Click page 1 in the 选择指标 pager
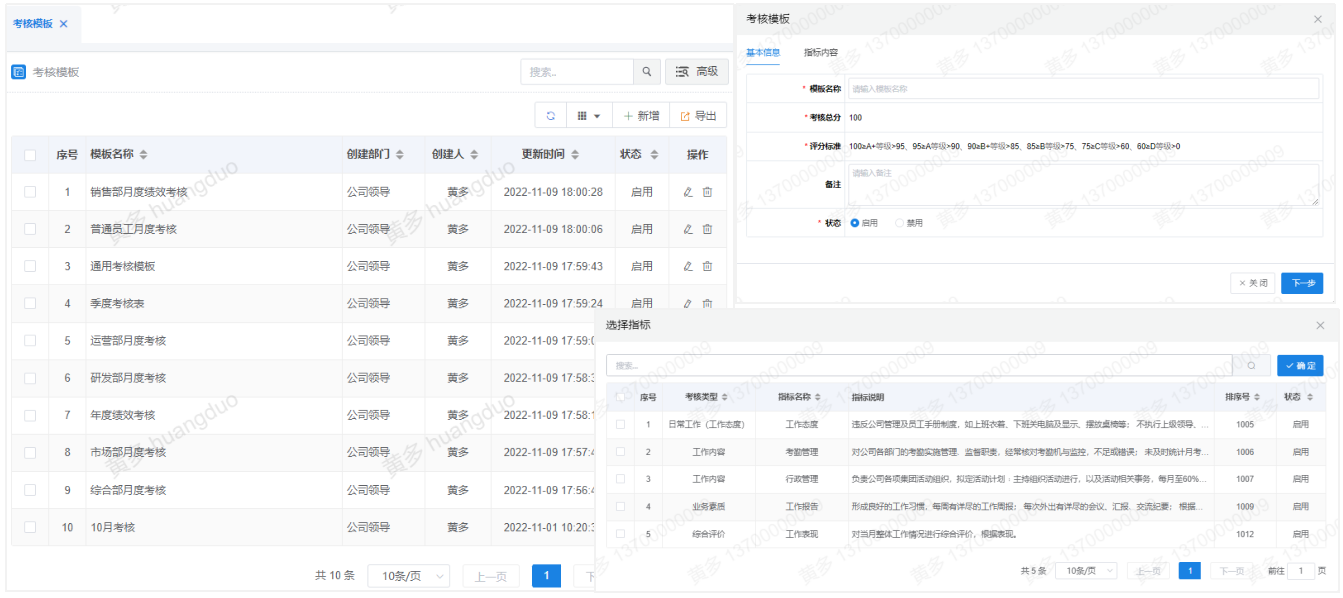The image size is (1343, 598). 1190,571
